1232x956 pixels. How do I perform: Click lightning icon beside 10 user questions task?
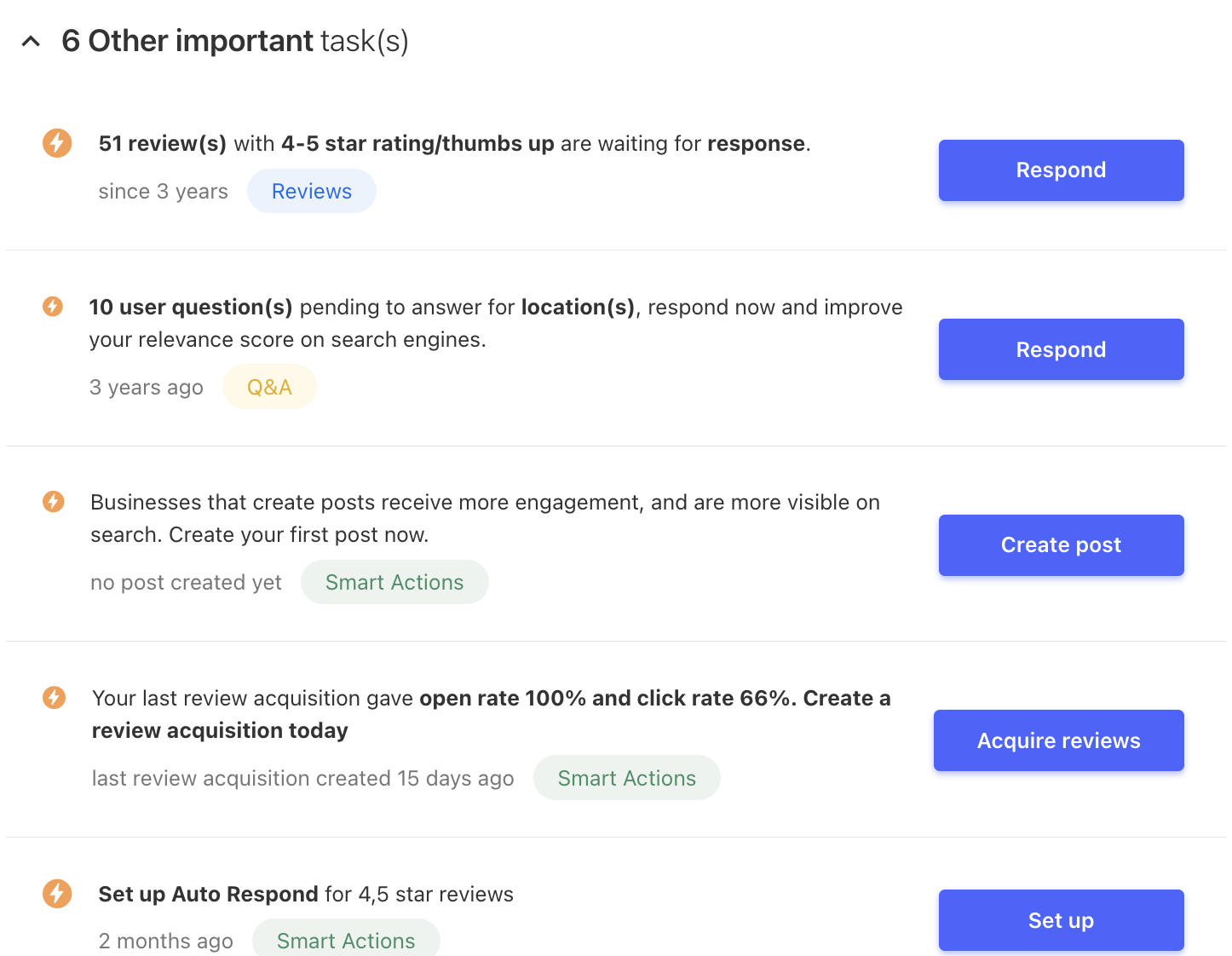[53, 306]
